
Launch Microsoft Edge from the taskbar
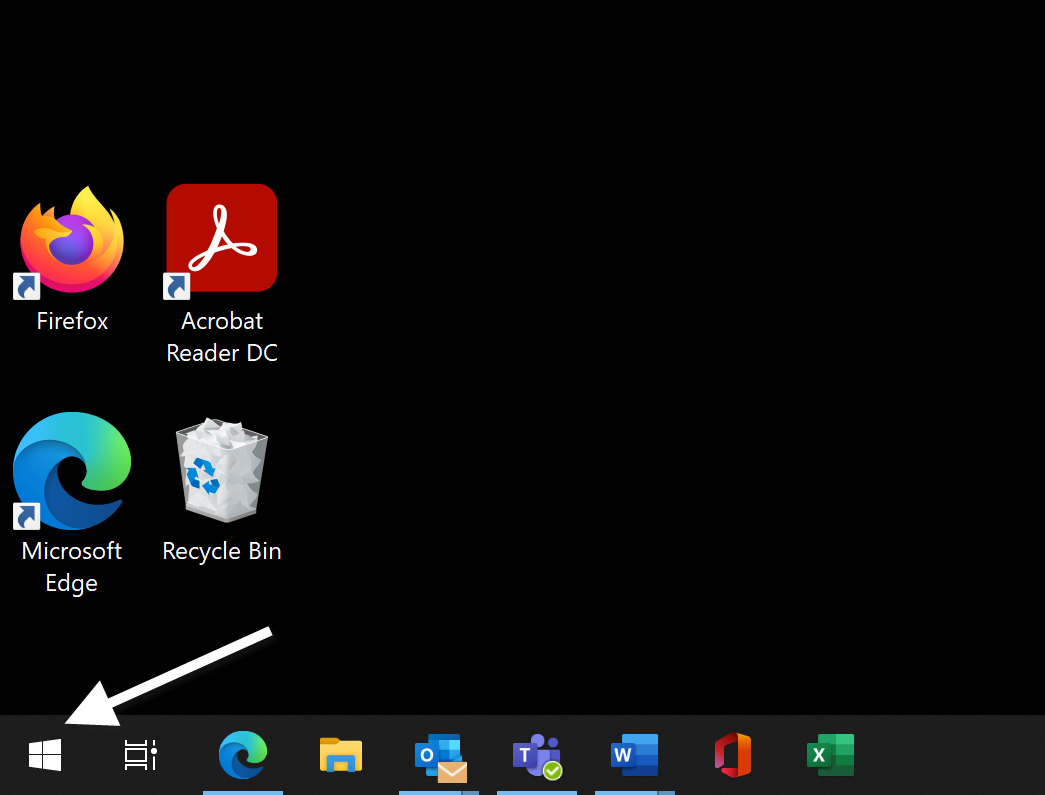(243, 754)
